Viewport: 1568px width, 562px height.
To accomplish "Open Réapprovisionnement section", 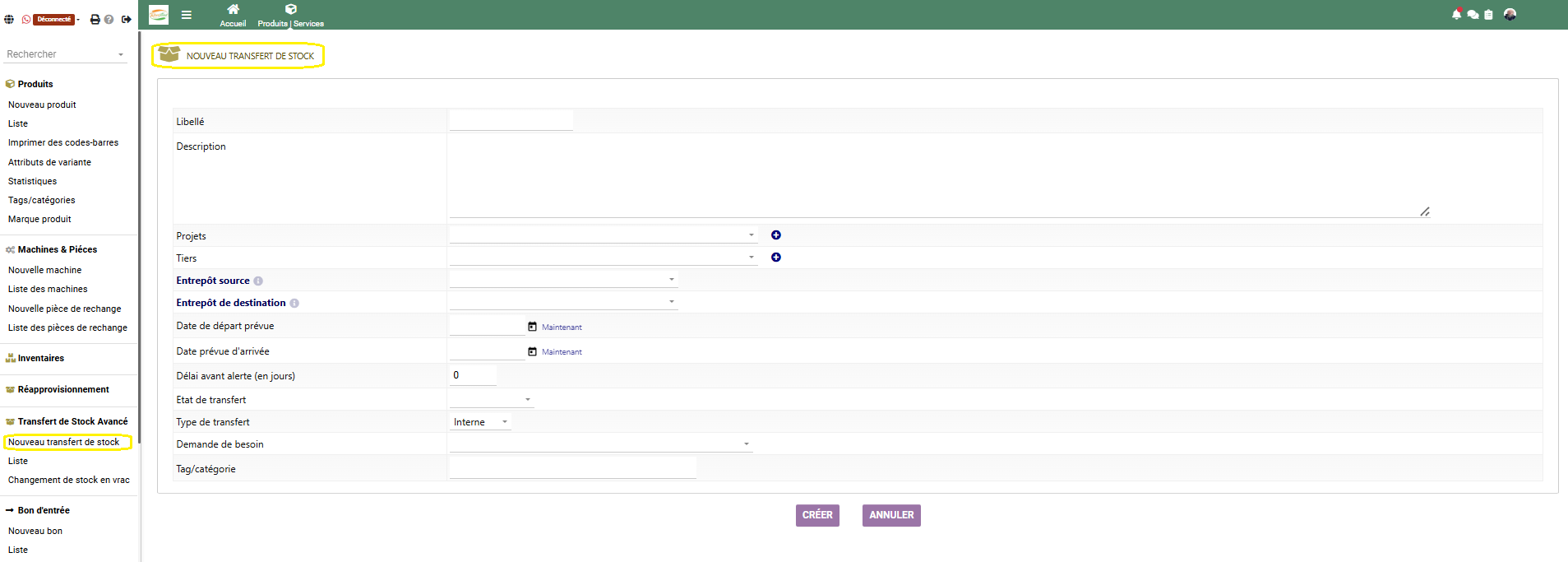I will [x=62, y=389].
